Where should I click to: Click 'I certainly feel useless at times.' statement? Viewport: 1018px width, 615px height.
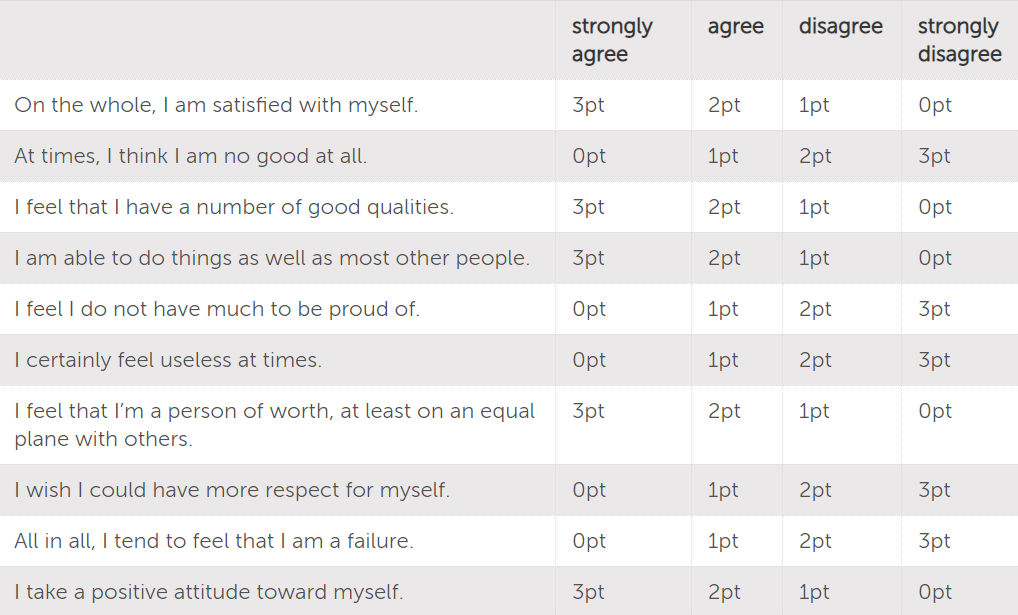click(x=168, y=360)
